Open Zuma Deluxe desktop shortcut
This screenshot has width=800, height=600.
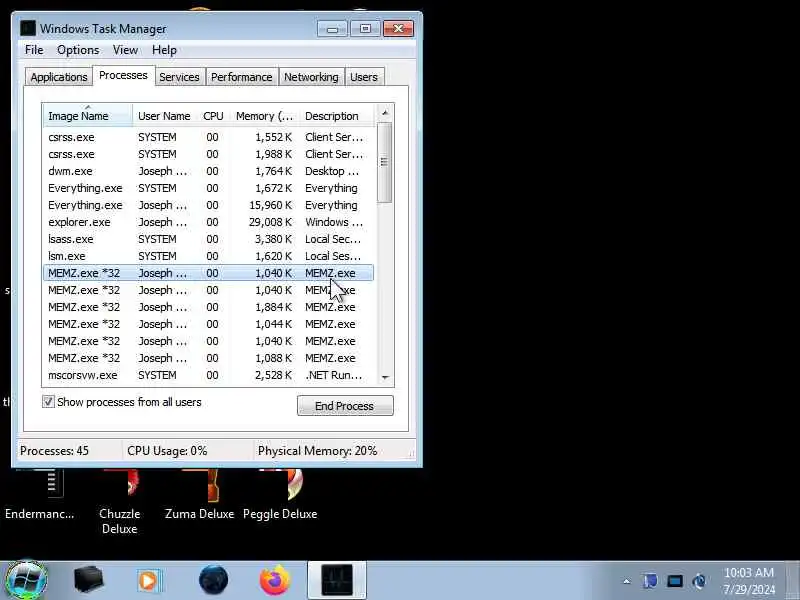pyautogui.click(x=199, y=495)
